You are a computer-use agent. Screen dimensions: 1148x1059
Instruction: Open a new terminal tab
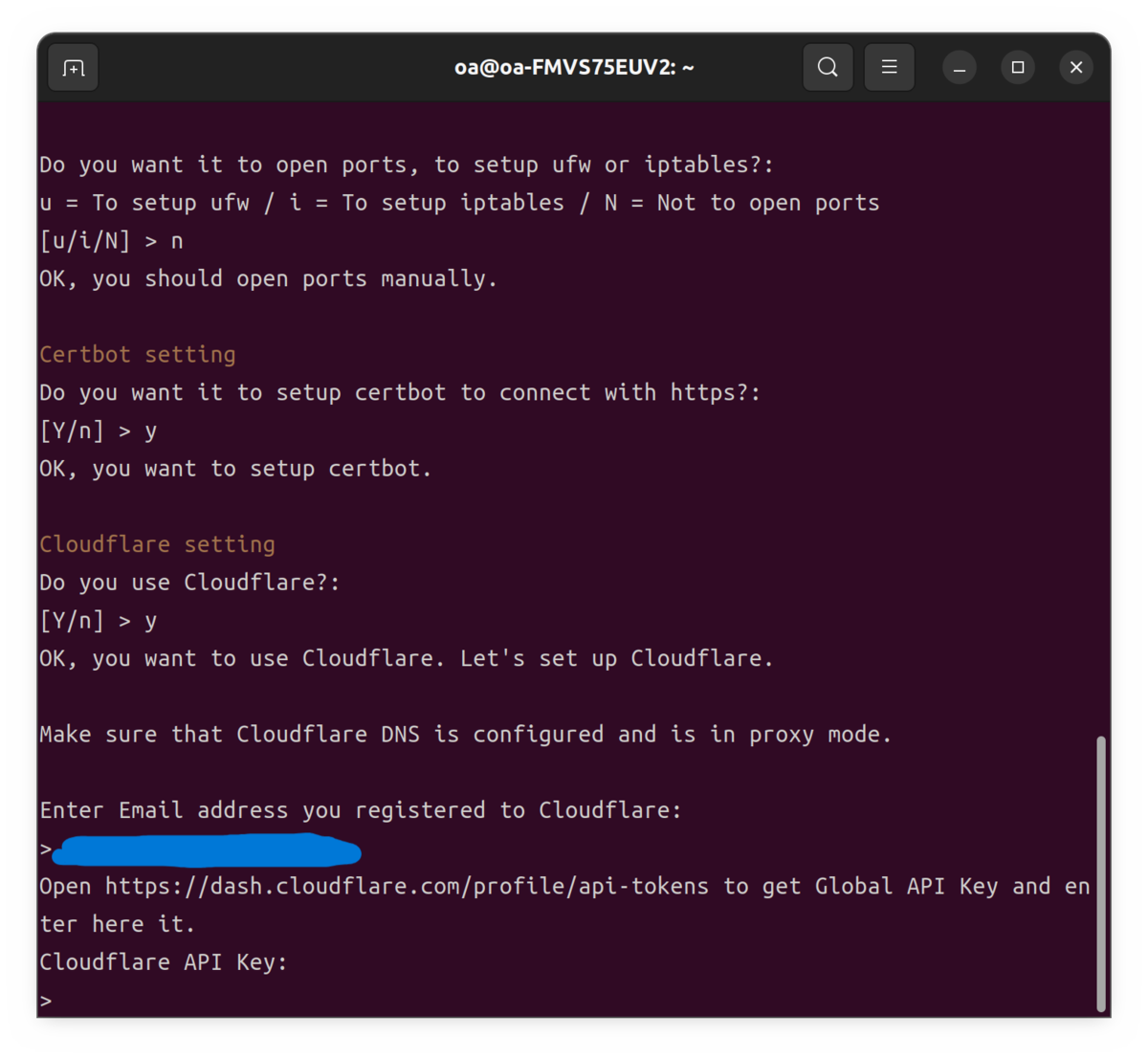tap(73, 67)
